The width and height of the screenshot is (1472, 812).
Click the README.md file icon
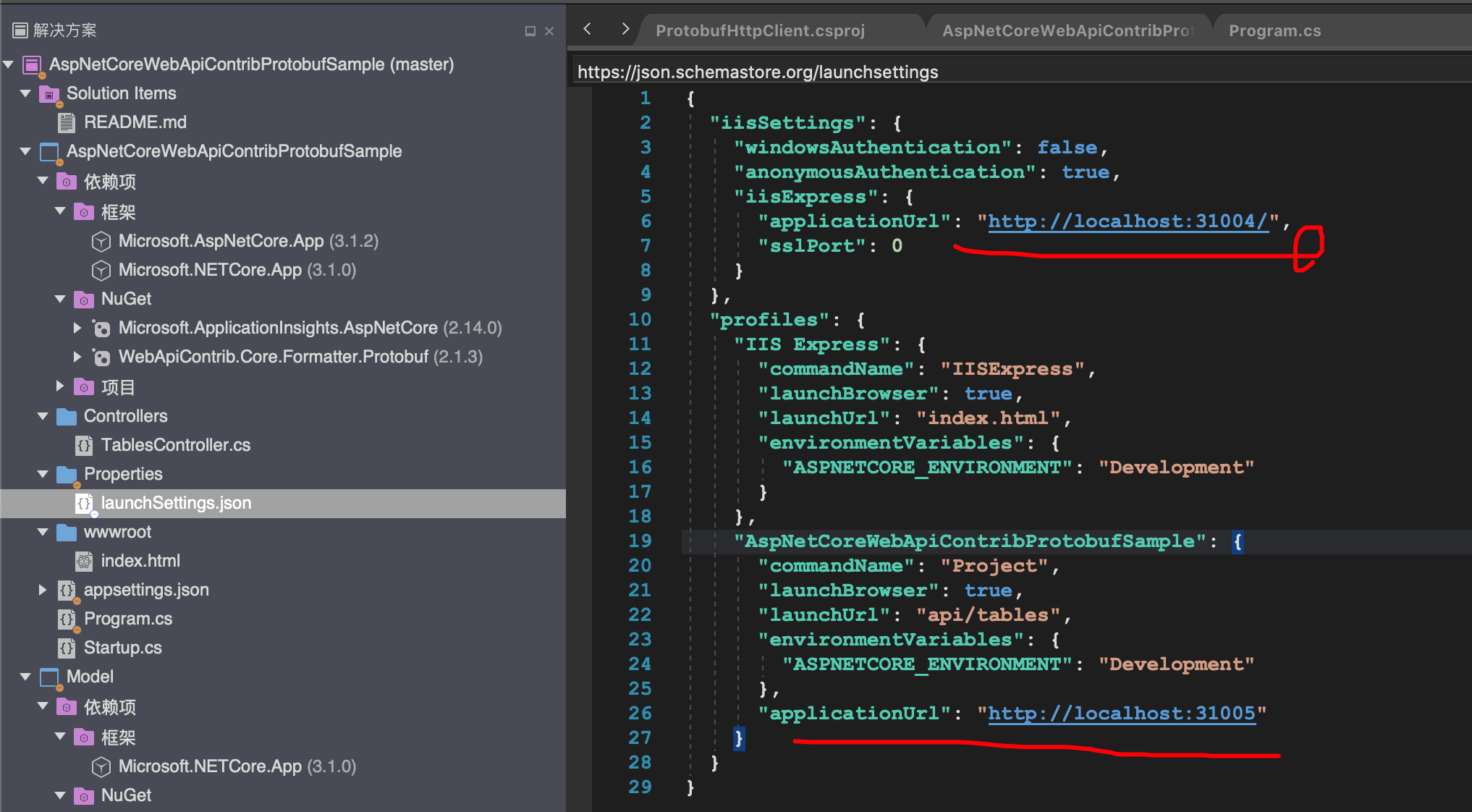(x=67, y=122)
